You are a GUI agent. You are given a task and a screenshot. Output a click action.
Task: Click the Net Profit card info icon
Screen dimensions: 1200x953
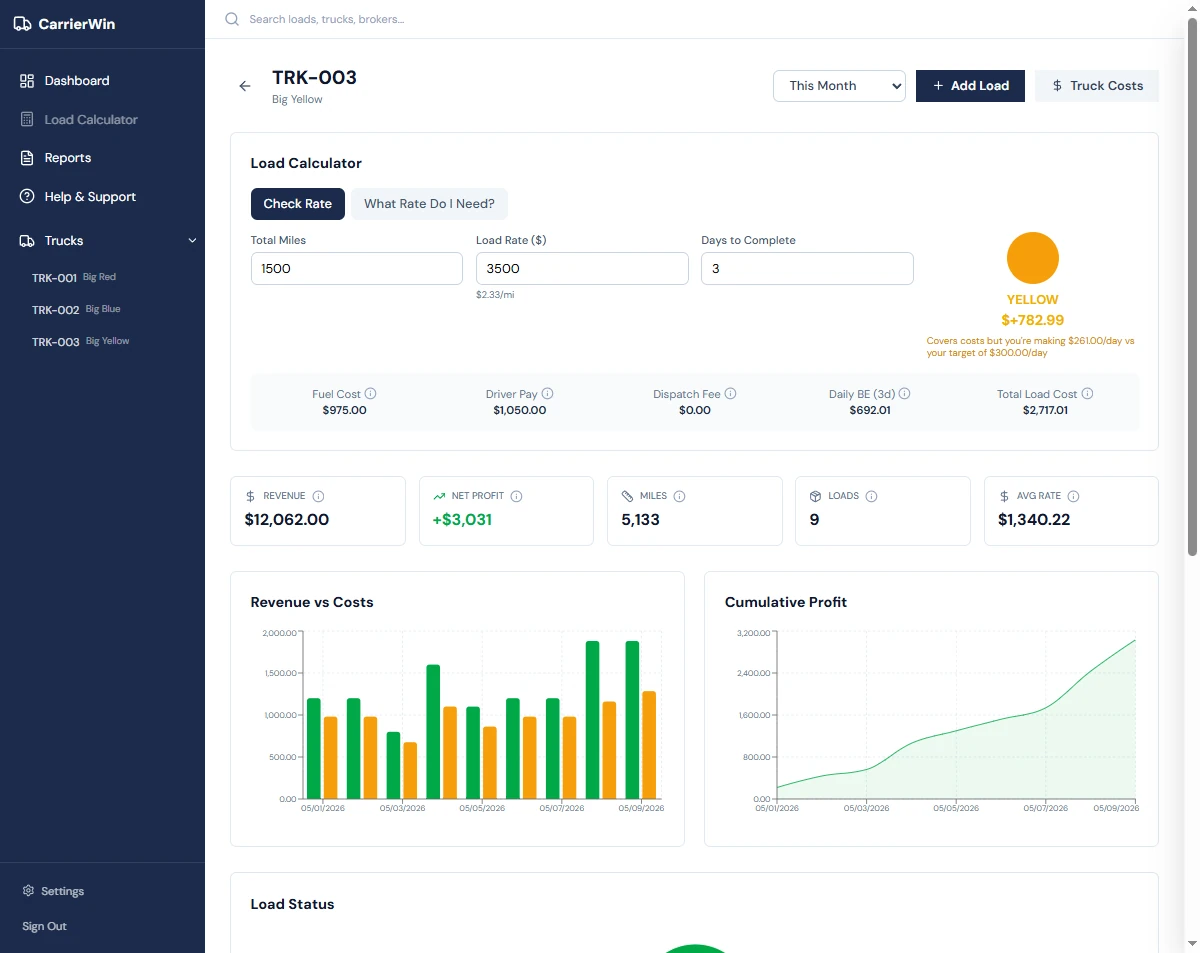click(517, 496)
